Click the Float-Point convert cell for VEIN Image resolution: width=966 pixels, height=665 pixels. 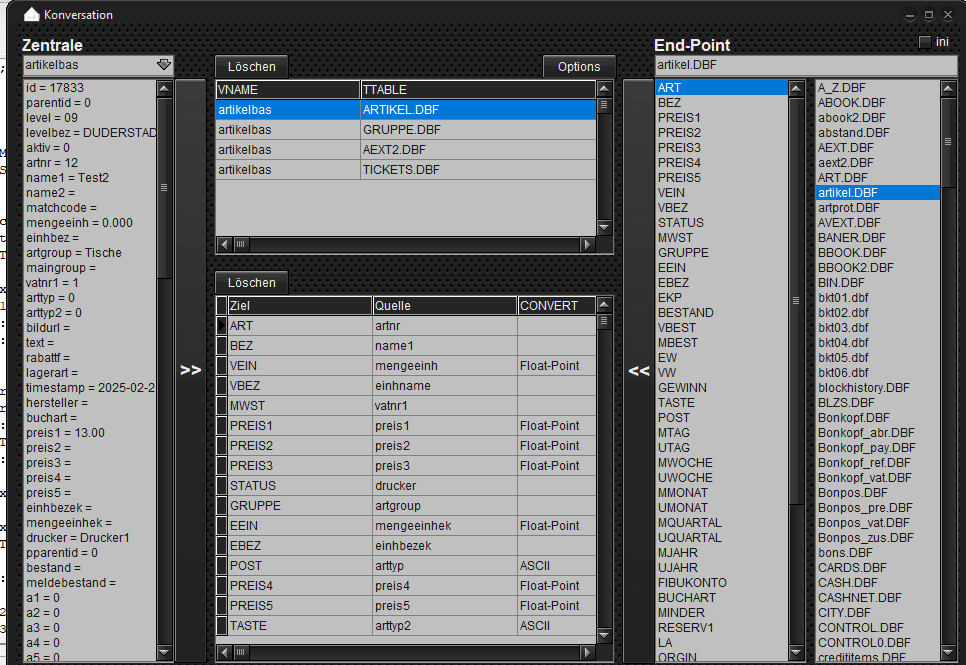point(555,366)
